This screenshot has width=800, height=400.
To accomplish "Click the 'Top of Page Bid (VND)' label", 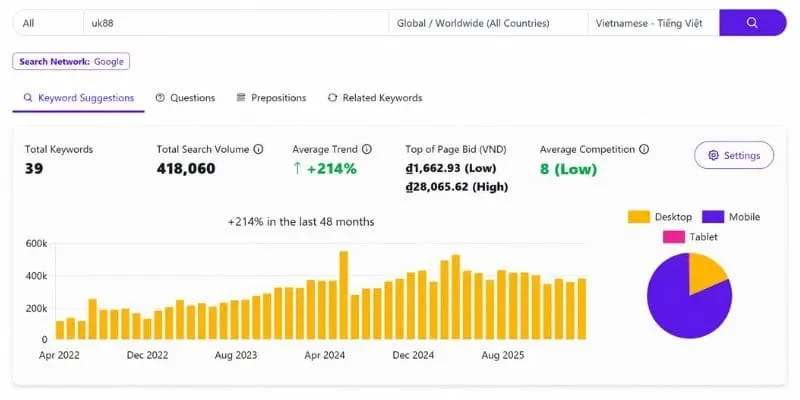I will [456, 149].
